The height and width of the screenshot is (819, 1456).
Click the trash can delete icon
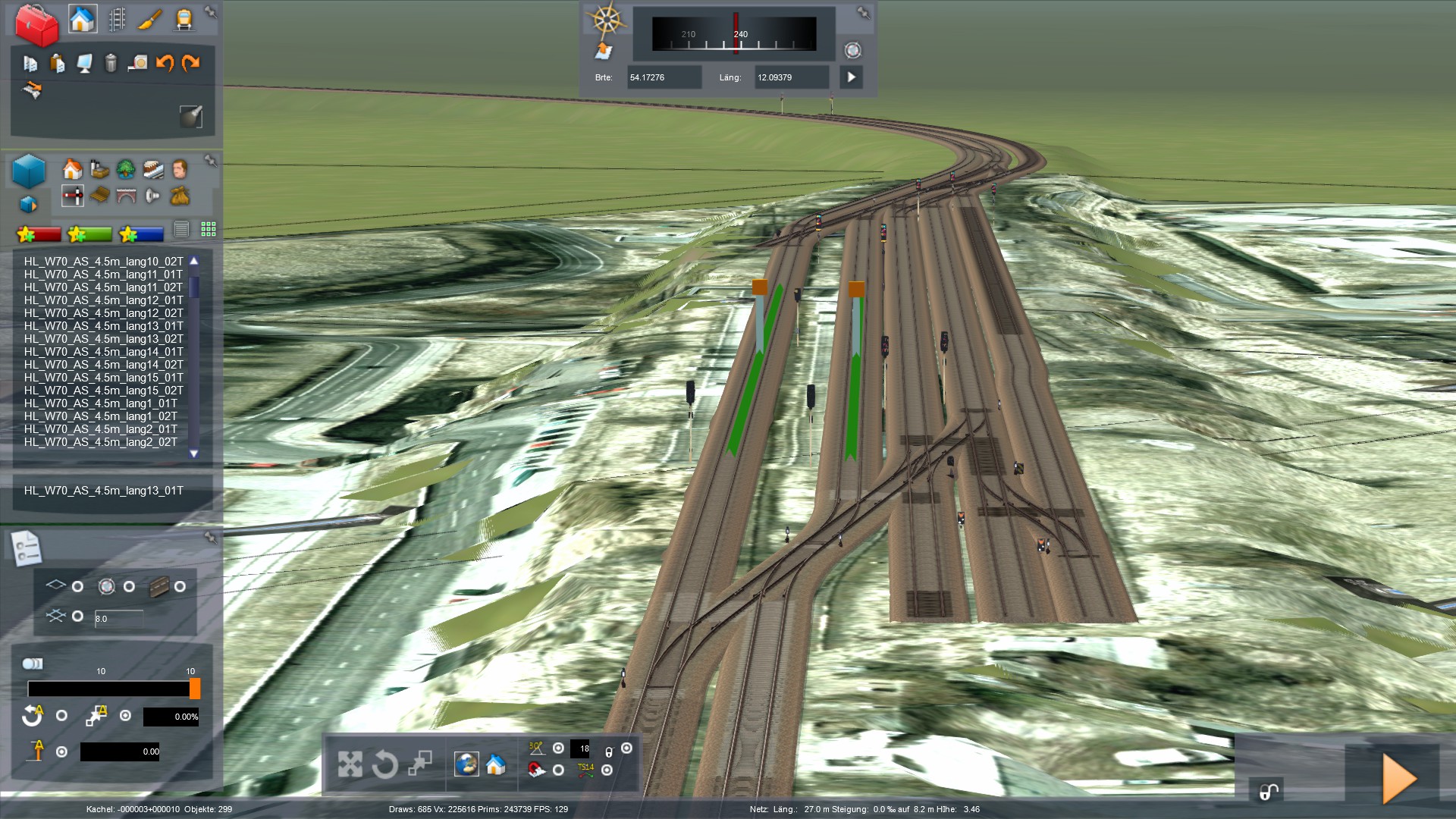click(x=111, y=63)
